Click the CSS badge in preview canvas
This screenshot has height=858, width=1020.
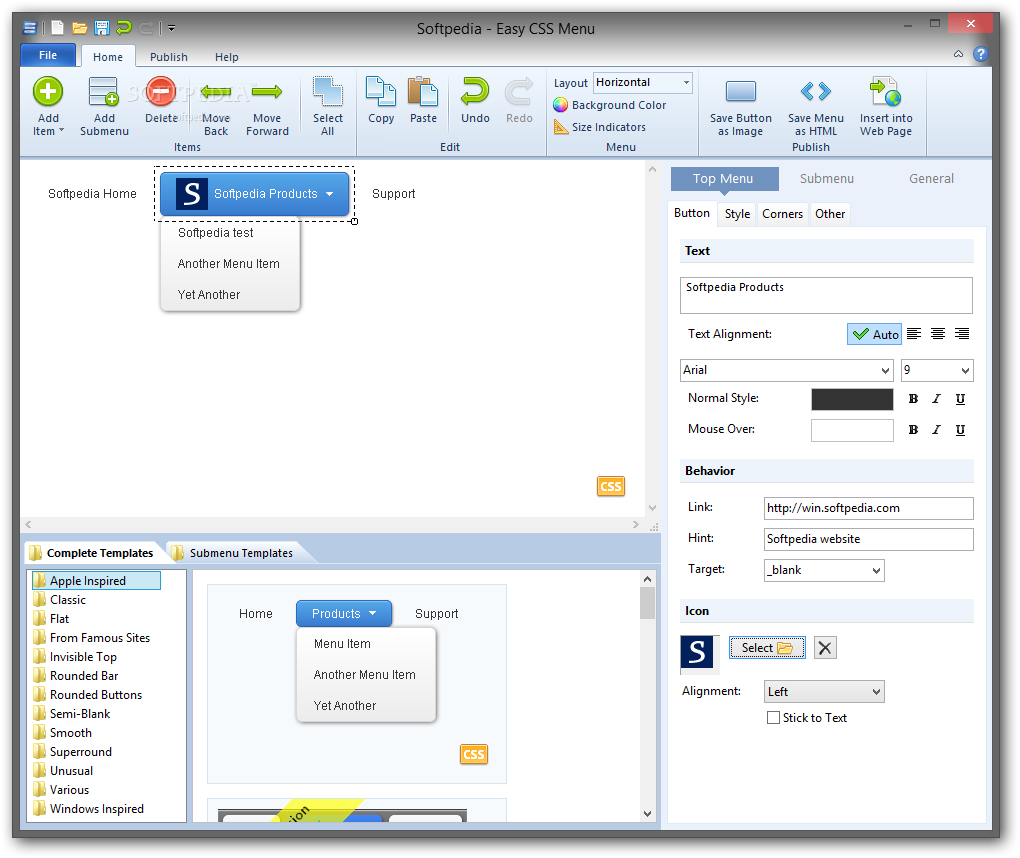611,486
